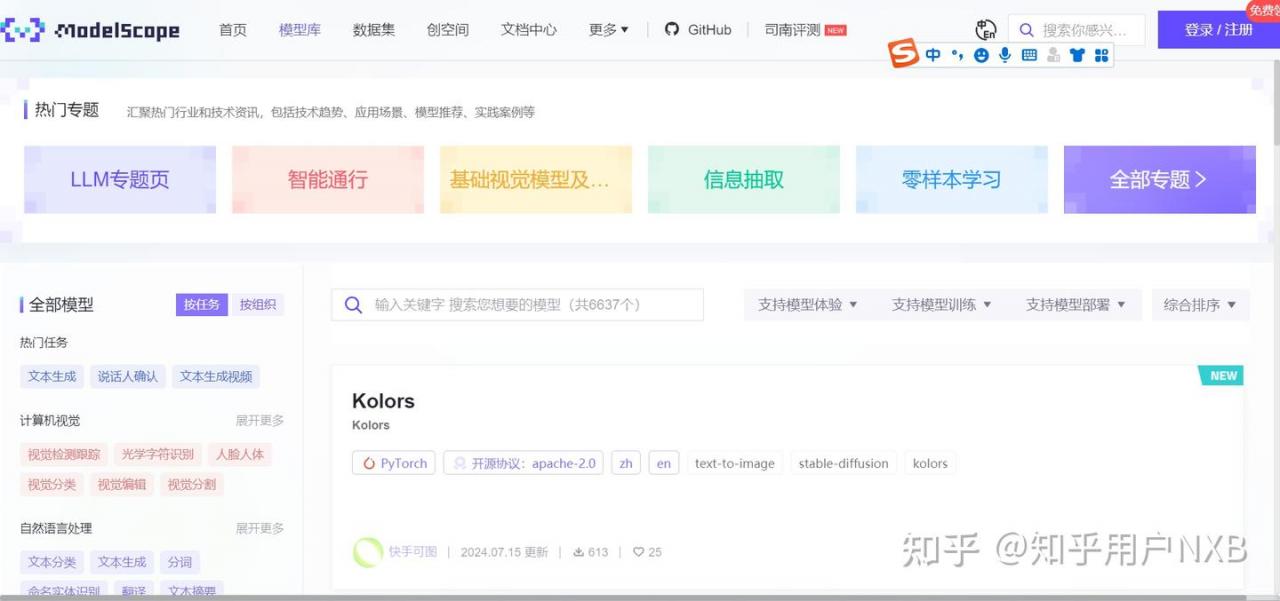Focus the top site search field

pyautogui.click(x=1077, y=30)
